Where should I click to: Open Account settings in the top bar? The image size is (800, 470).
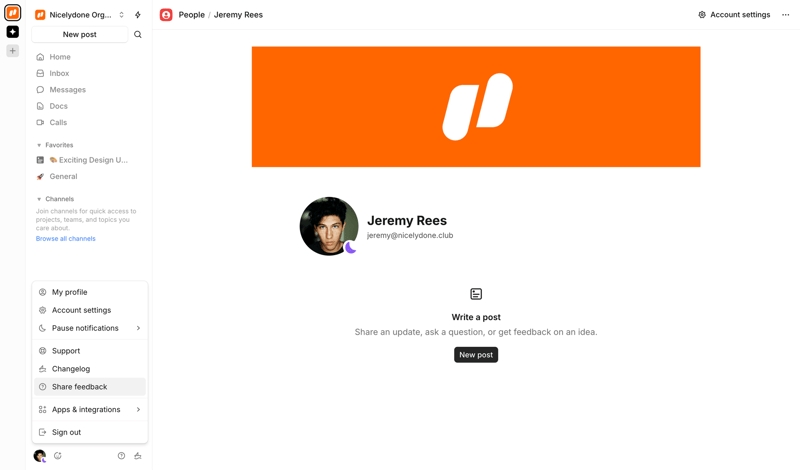point(734,15)
